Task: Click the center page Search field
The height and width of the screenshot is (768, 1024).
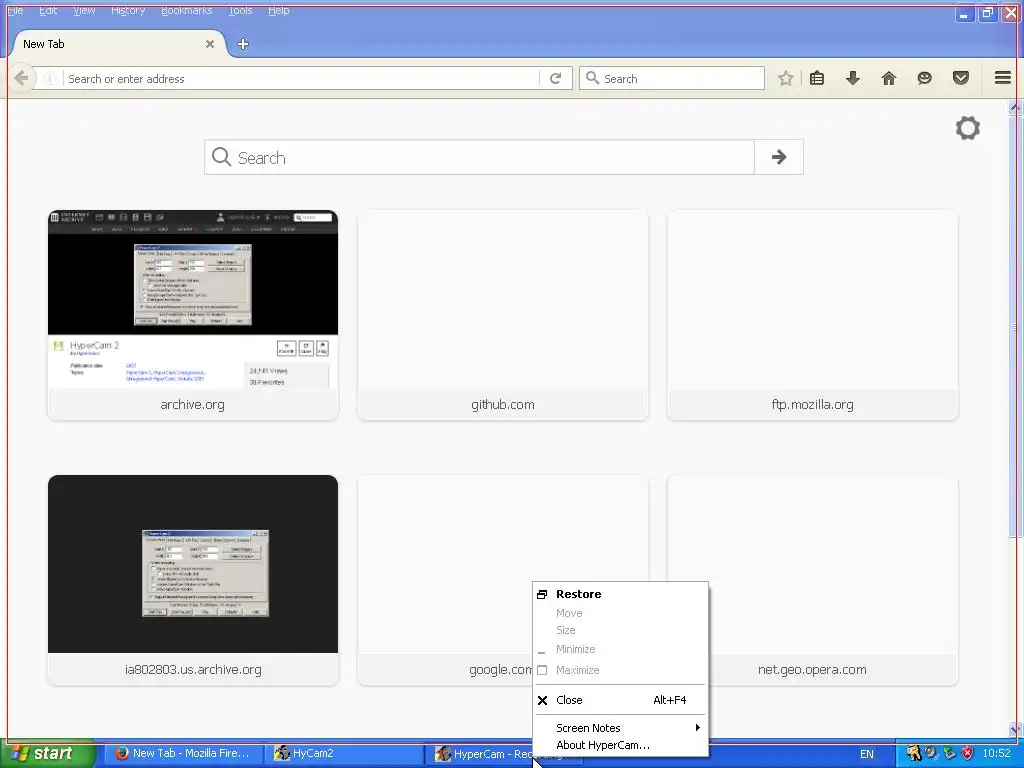Action: click(480, 157)
